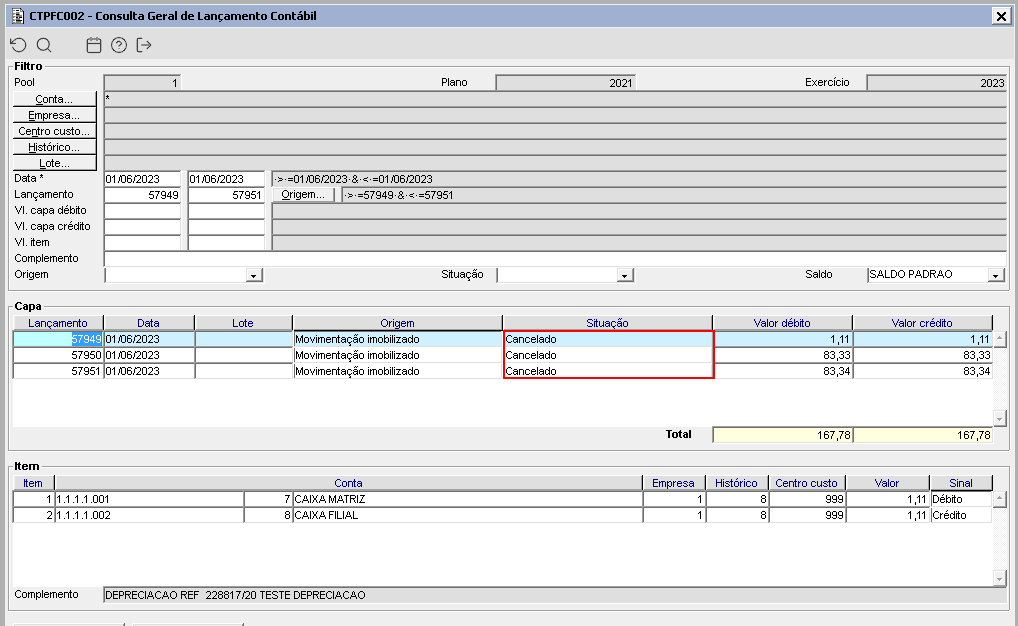Image resolution: width=1018 pixels, height=626 pixels.
Task: Click the Lote column header
Action: coord(243,323)
